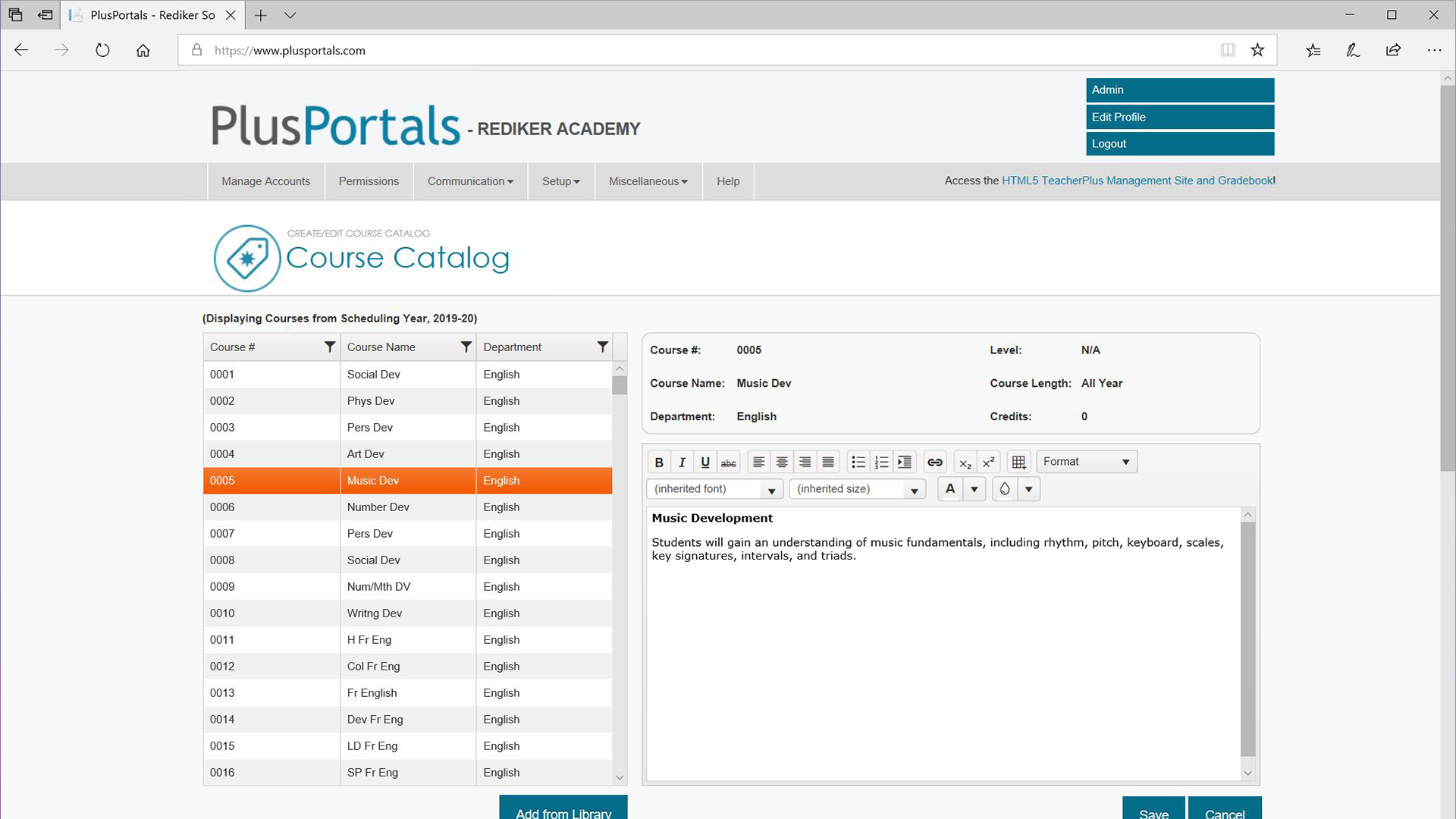The width and height of the screenshot is (1456, 819).
Task: Open the text color picker
Action: coord(974,489)
